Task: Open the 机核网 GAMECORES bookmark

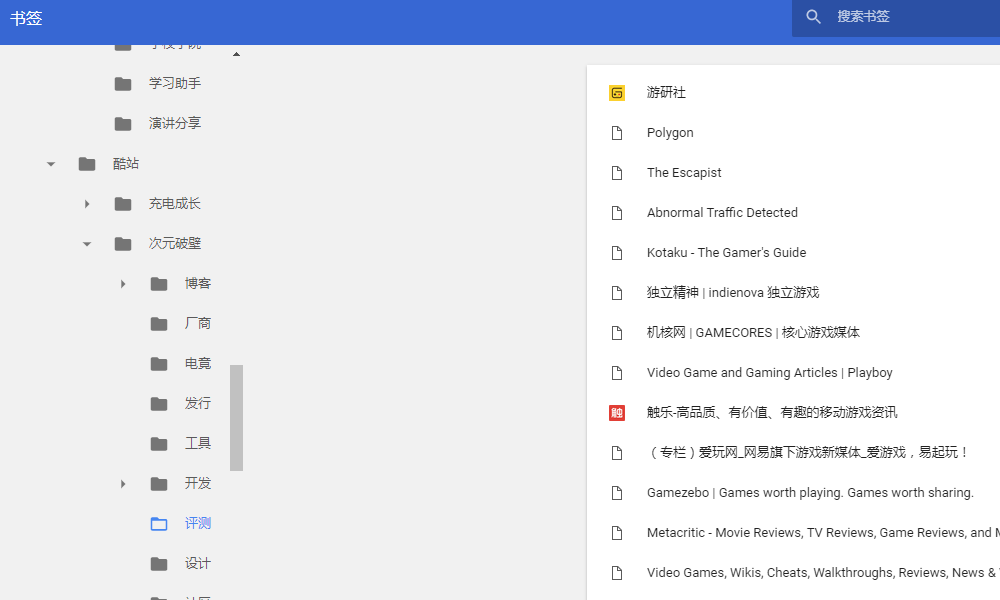Action: pos(753,333)
